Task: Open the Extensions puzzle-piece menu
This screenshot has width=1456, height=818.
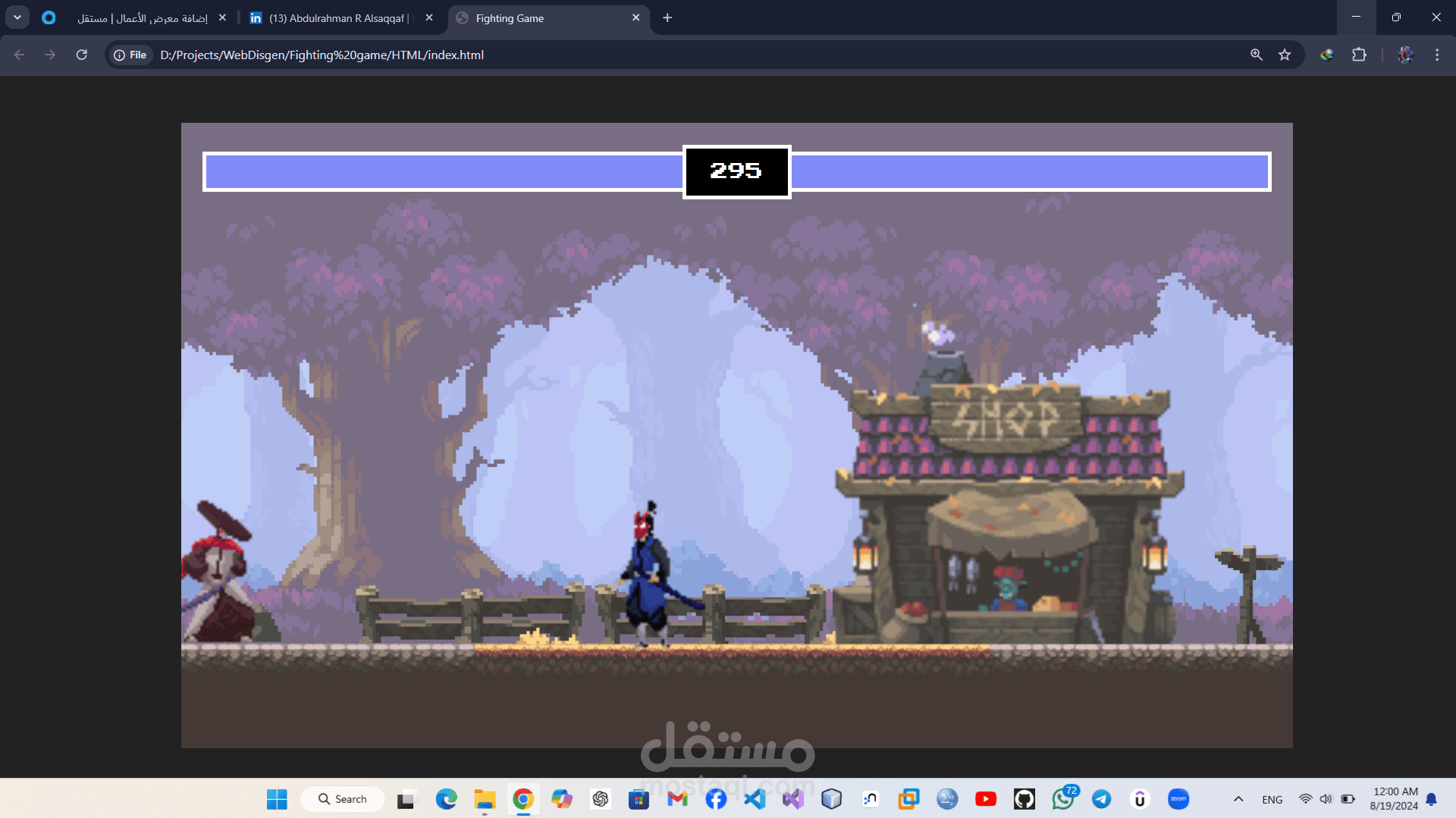Action: tap(1359, 55)
